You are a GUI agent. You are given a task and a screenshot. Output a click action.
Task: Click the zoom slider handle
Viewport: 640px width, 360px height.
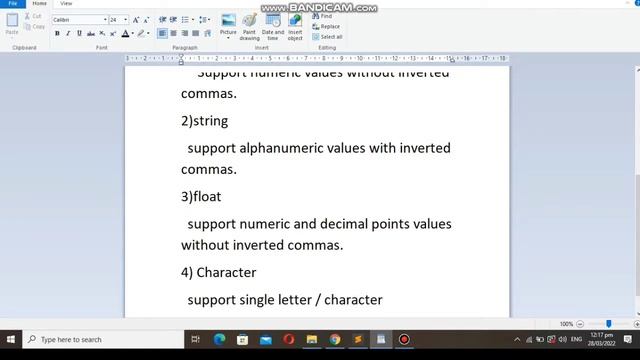(x=609, y=324)
